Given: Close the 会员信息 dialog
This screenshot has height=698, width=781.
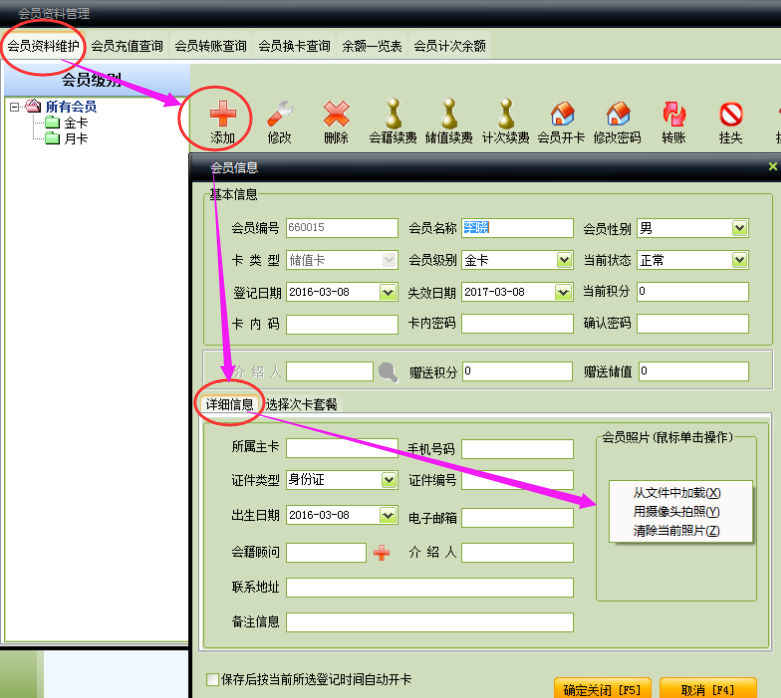Looking at the screenshot, I should pos(773,166).
